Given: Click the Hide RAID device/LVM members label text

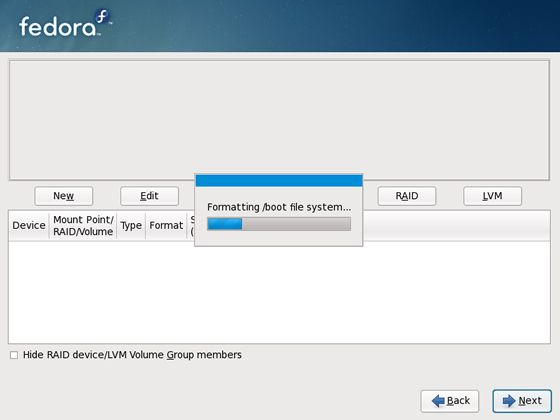Looking at the screenshot, I should point(132,355).
